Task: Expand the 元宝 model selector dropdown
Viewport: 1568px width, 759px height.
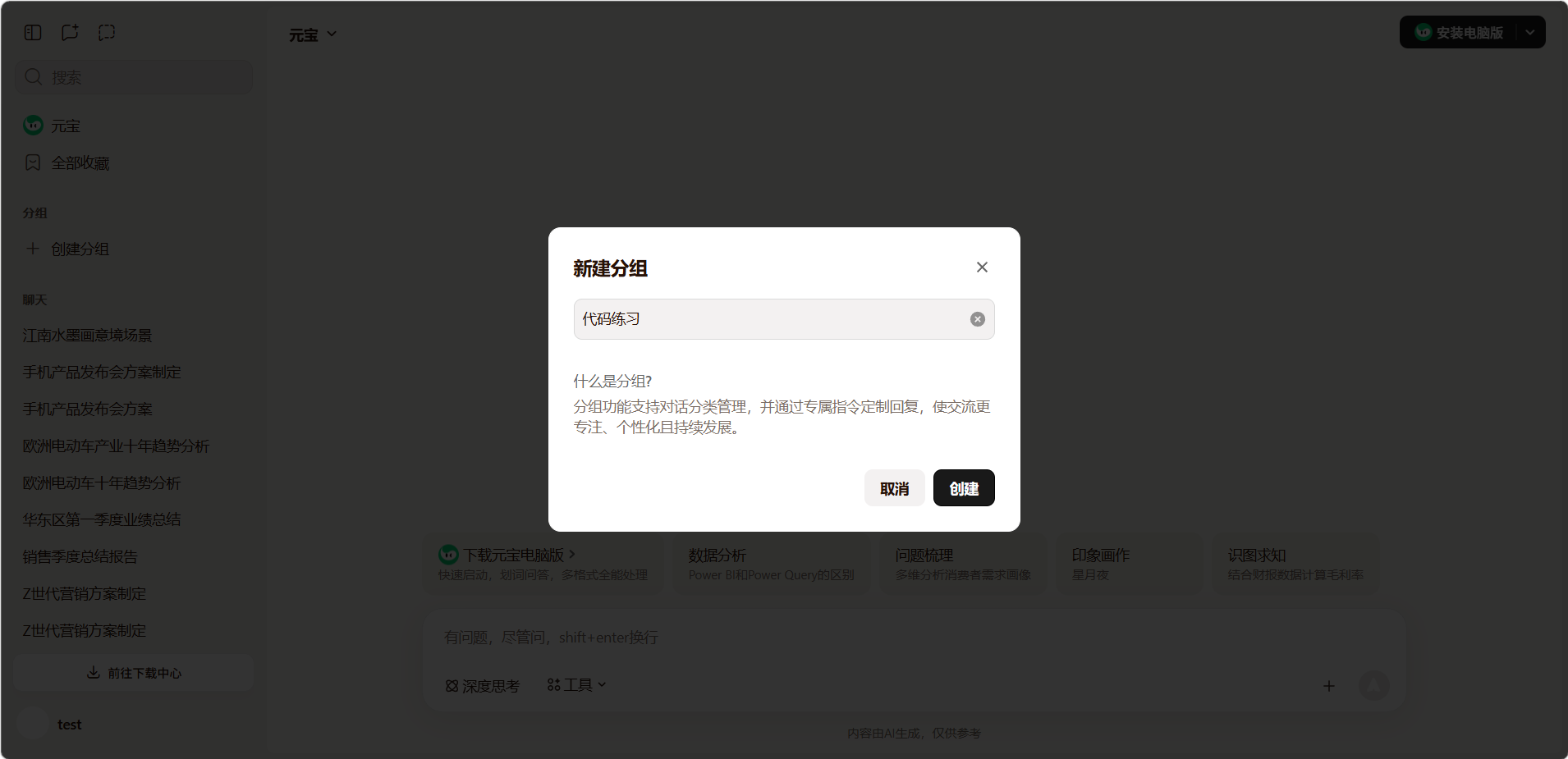Action: (x=313, y=34)
